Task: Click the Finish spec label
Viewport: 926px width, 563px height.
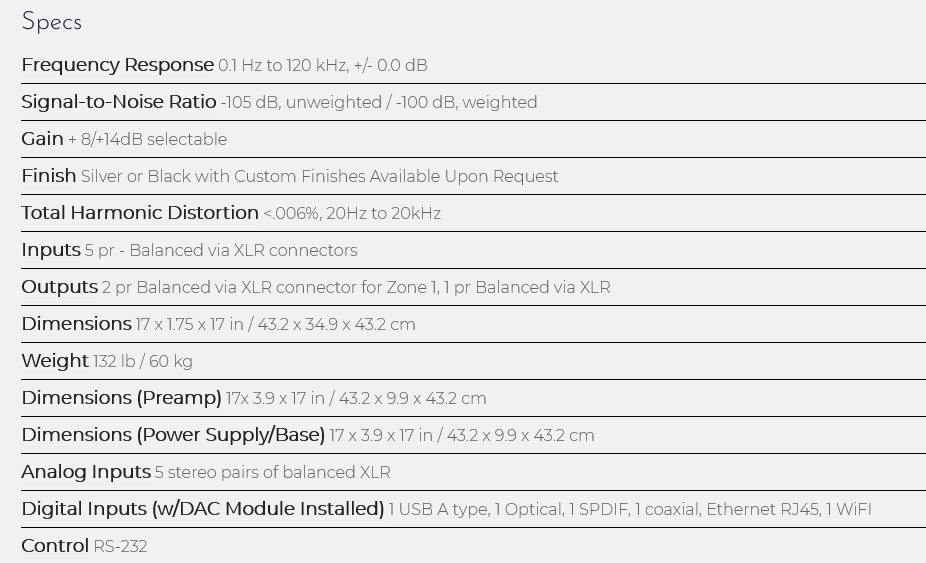Action: (48, 176)
